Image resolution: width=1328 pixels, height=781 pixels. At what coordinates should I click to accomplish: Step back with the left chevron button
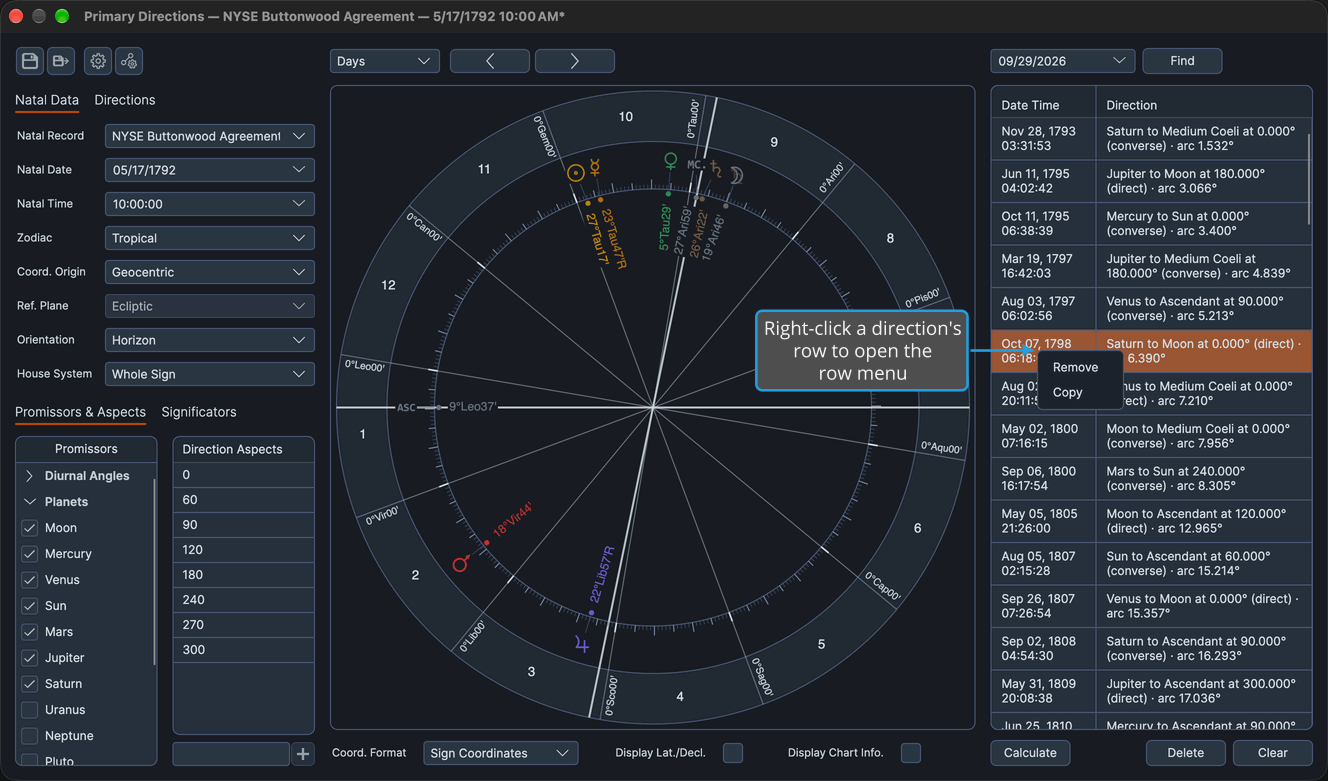(490, 61)
